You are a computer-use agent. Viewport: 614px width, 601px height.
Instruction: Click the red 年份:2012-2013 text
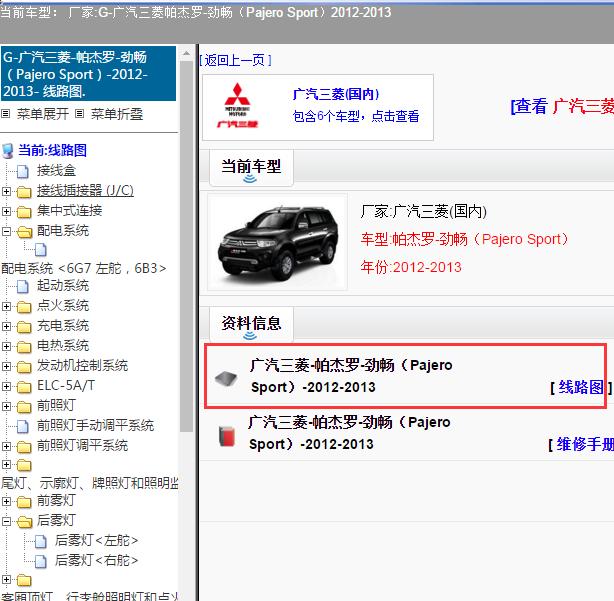click(x=411, y=267)
